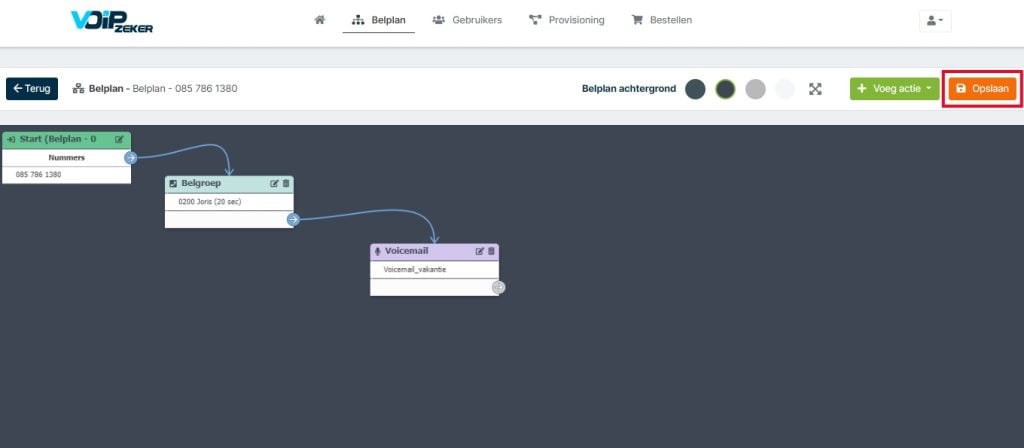The image size is (1024, 448).
Task: Edit the Start Belplan node
Action: (x=120, y=139)
